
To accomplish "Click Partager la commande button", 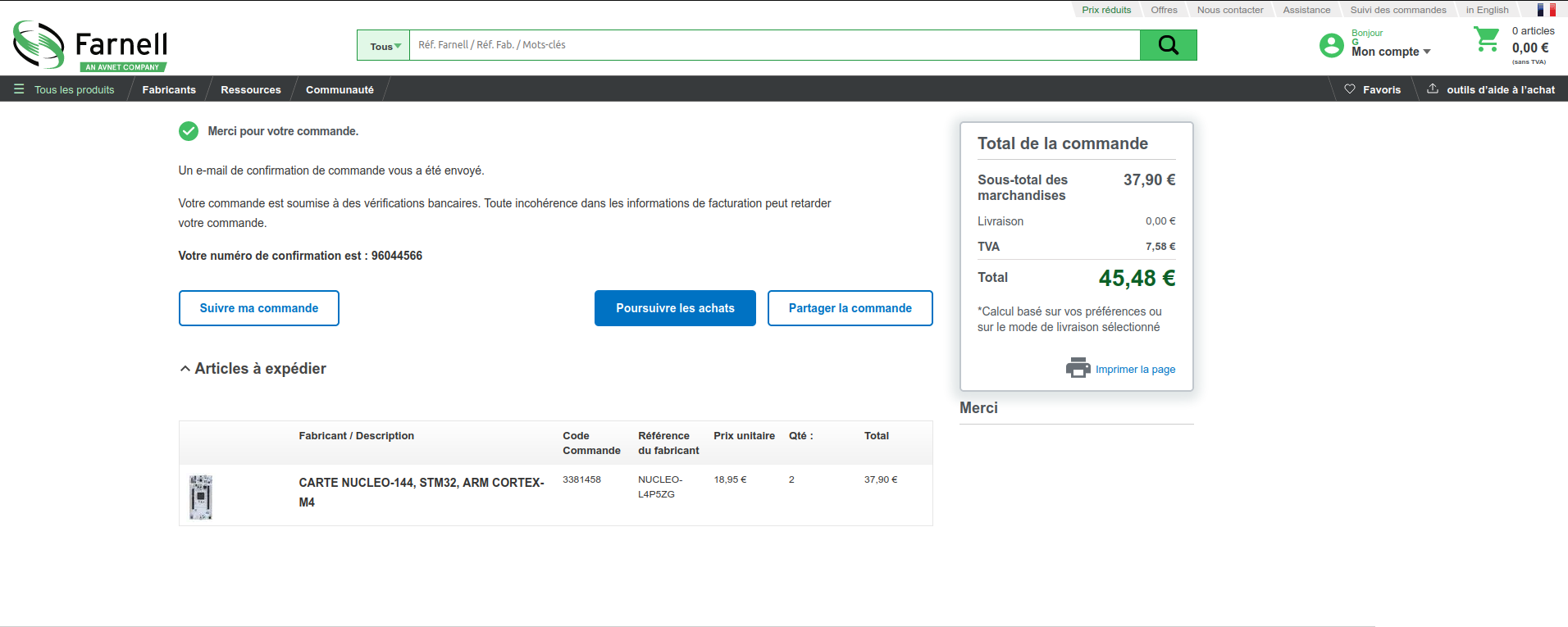I will tap(850, 308).
